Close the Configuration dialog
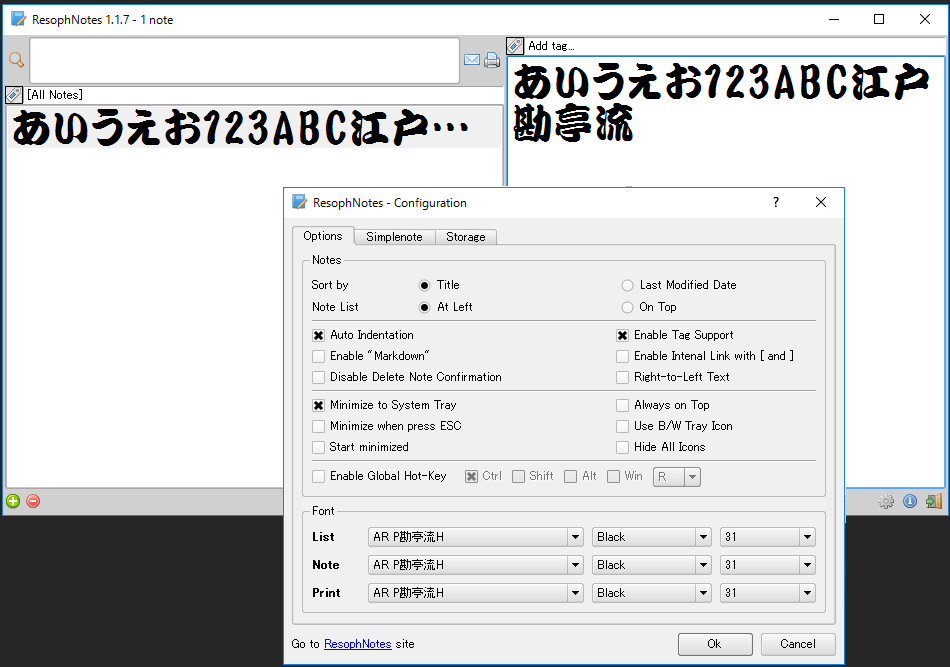The width and height of the screenshot is (950, 667). click(x=821, y=202)
